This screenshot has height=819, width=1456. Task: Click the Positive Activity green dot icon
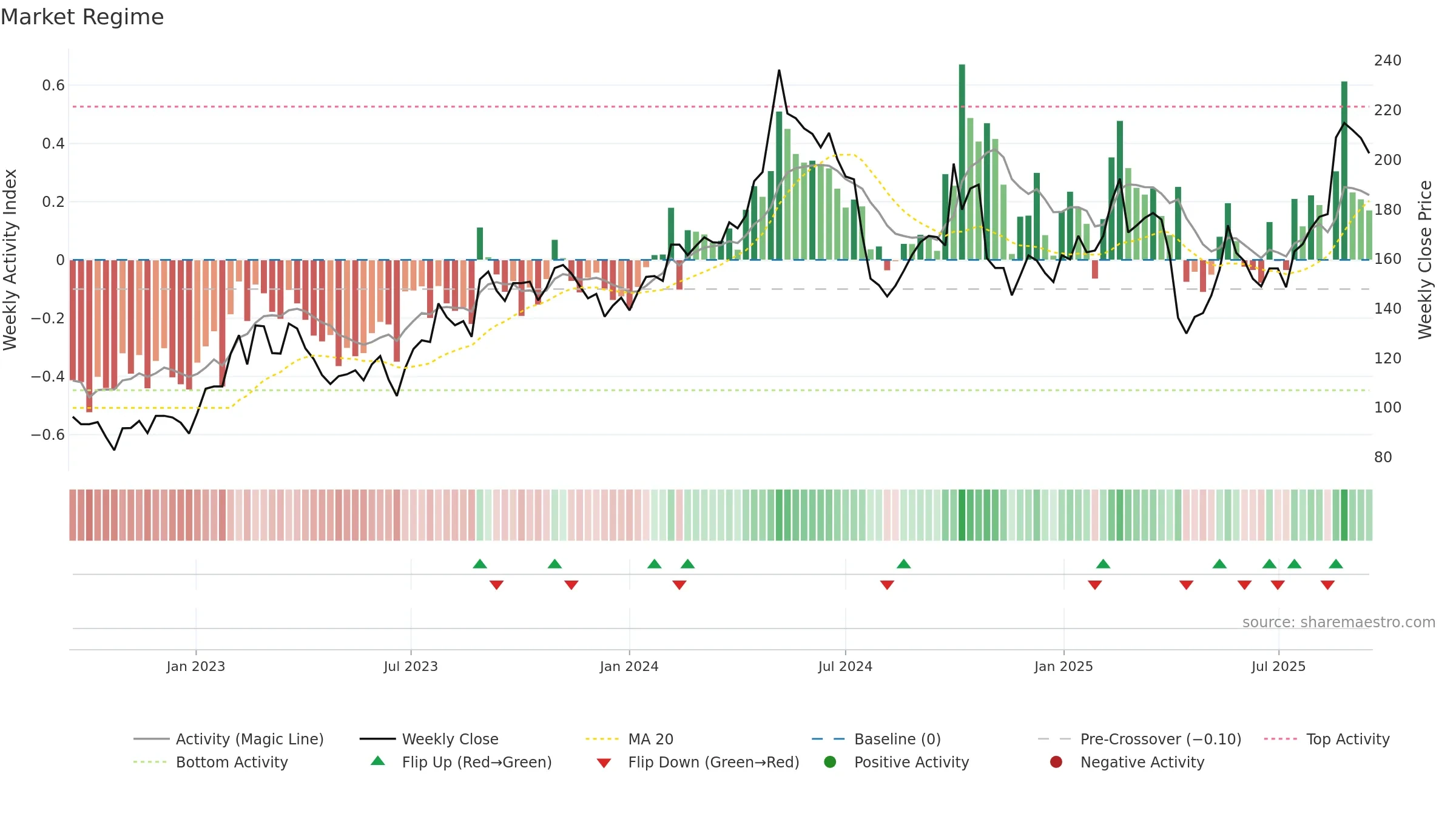[830, 762]
